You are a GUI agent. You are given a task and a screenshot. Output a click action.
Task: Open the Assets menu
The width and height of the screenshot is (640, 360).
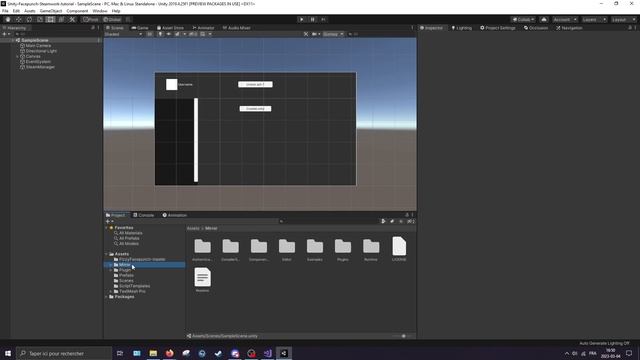pos(29,11)
